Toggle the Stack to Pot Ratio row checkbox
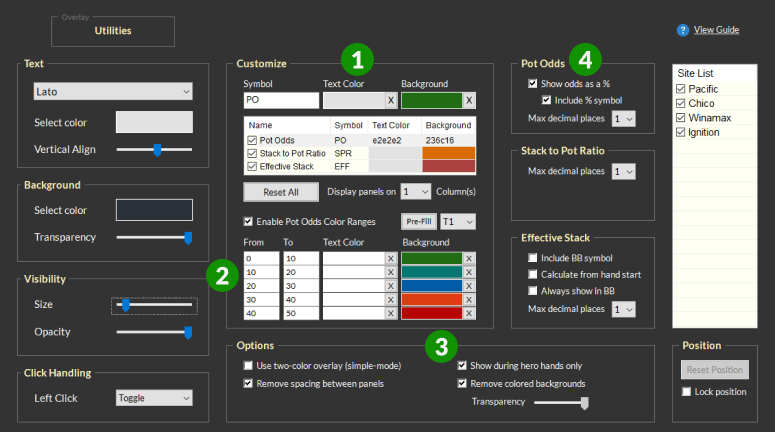The height and width of the screenshot is (432, 775). [x=252, y=153]
